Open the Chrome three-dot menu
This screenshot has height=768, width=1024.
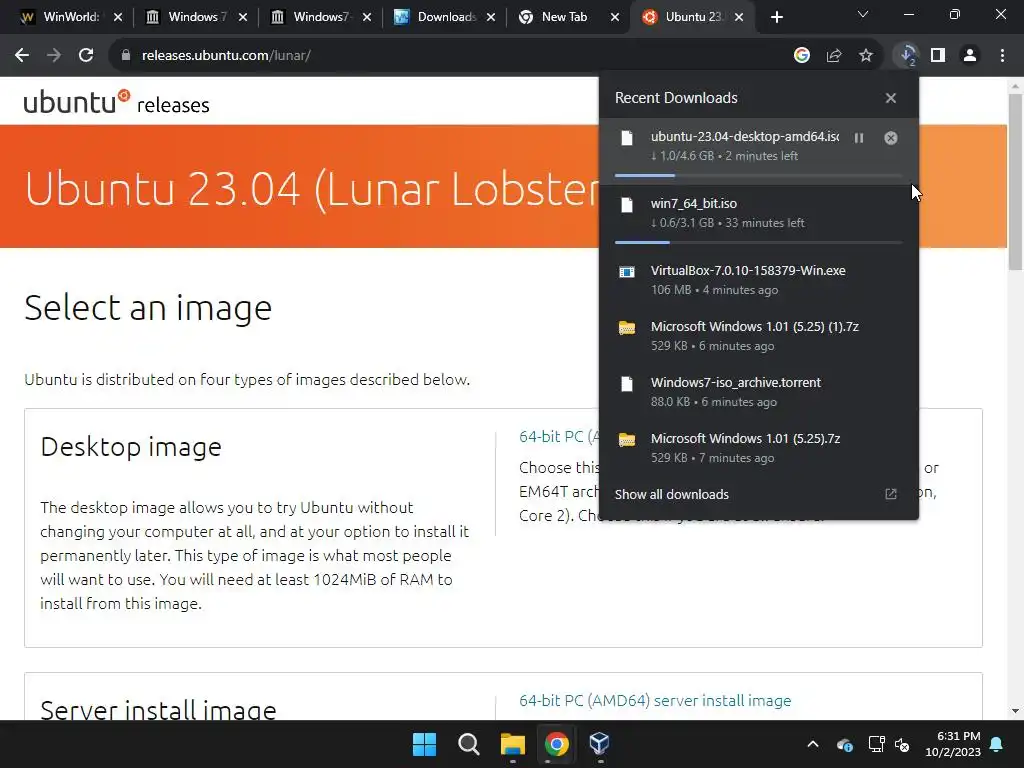pyautogui.click(x=1002, y=56)
